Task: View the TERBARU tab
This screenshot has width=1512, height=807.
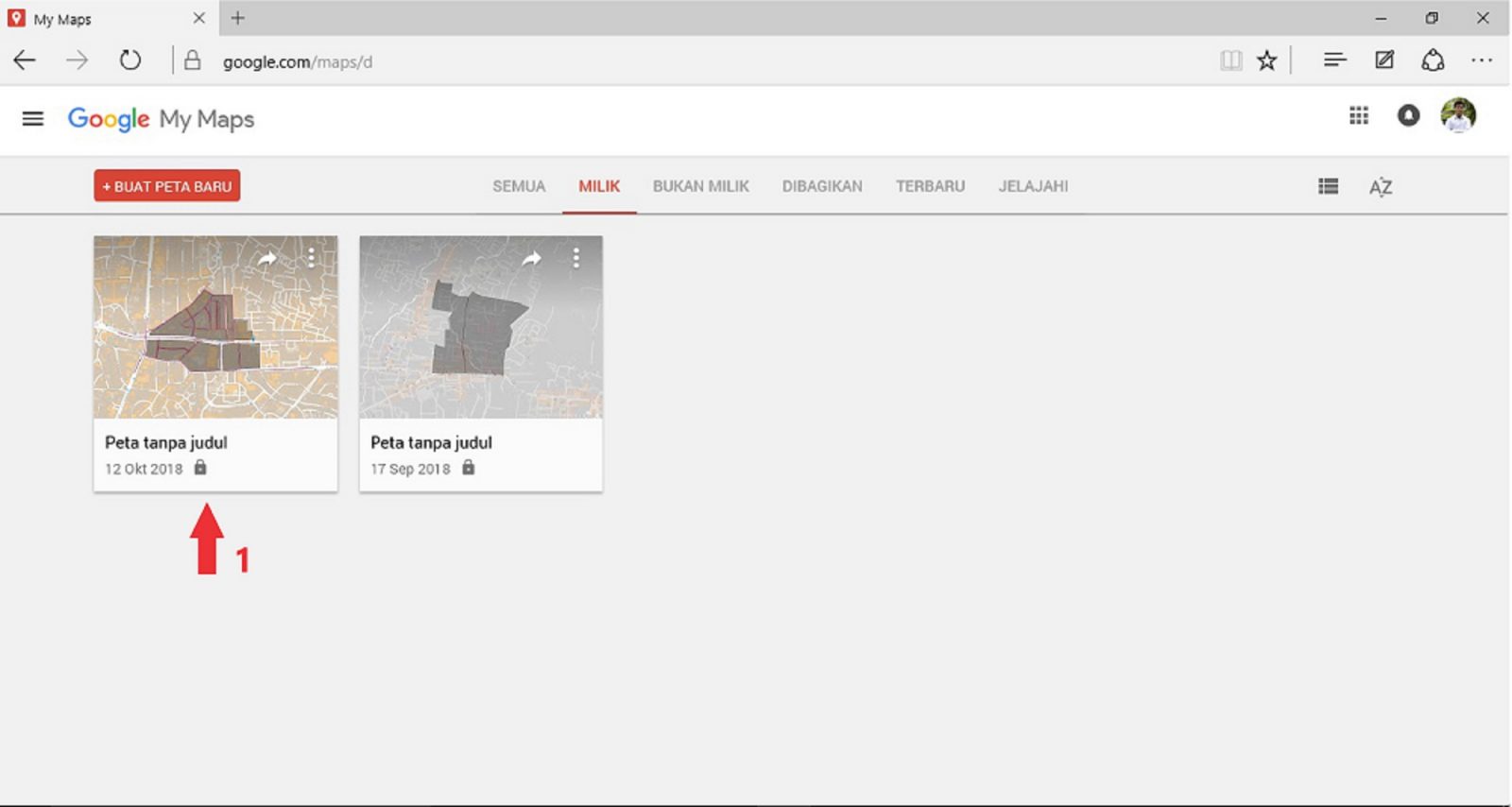Action: point(931,186)
